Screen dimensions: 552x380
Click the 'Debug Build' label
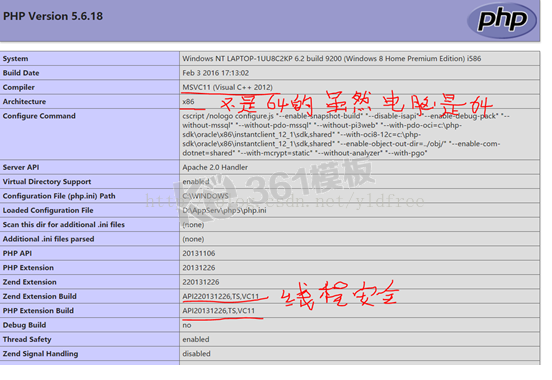[x=24, y=325]
